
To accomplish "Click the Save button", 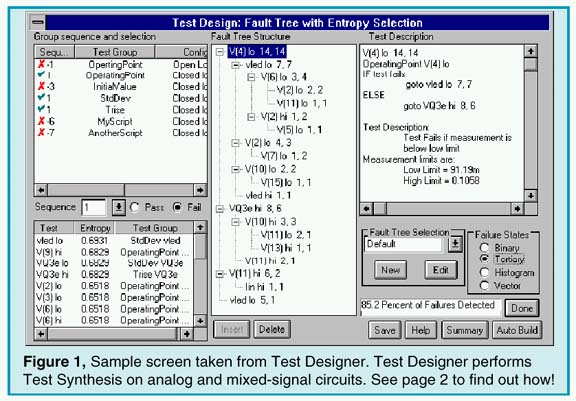I will click(385, 330).
